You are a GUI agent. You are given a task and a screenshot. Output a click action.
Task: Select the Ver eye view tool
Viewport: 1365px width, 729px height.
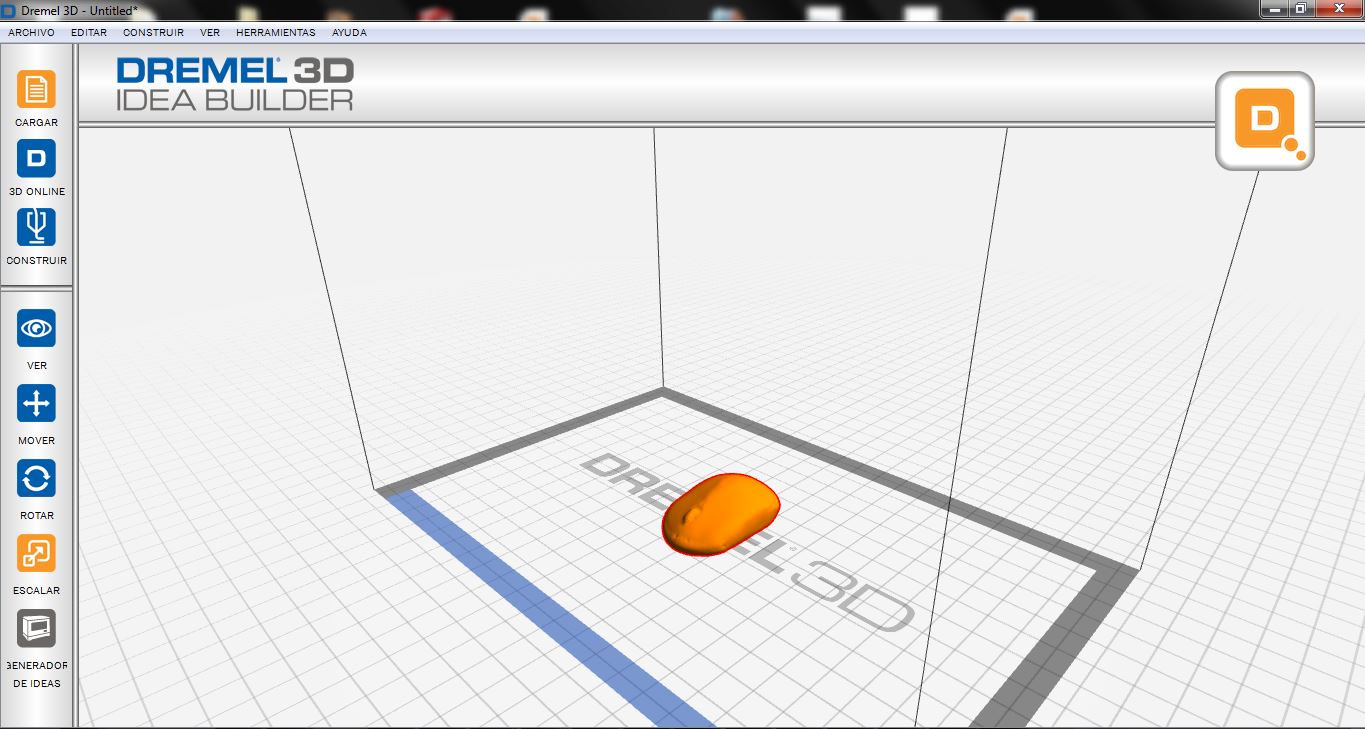pyautogui.click(x=36, y=328)
